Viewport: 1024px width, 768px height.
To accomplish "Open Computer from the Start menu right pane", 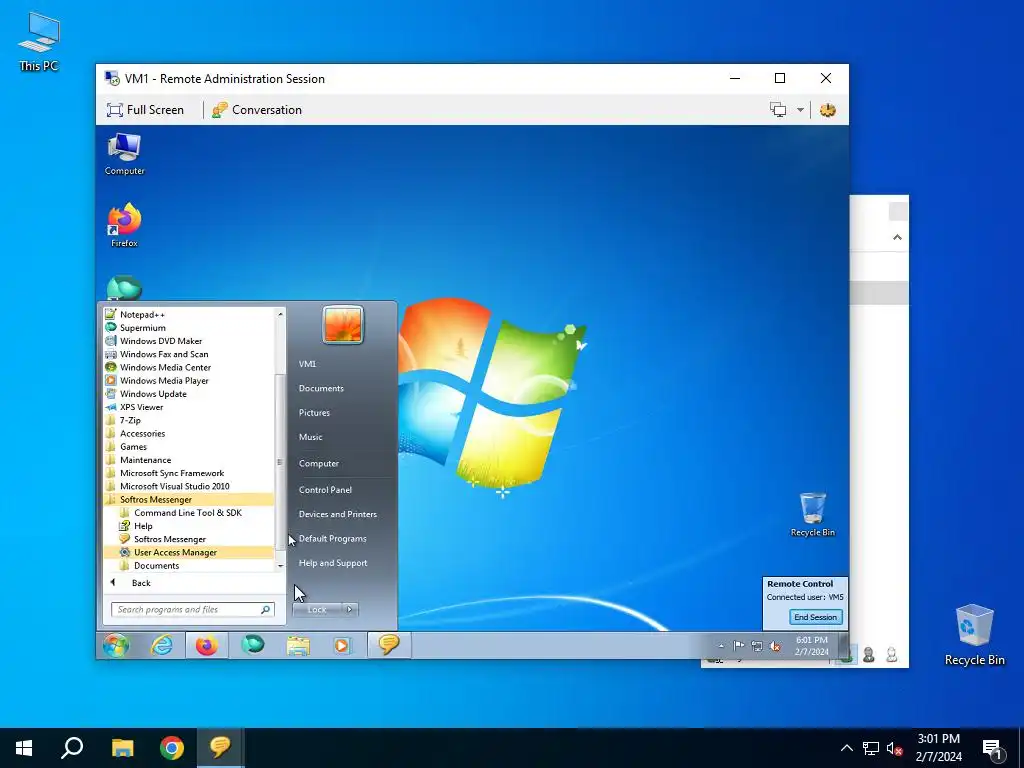I will click(x=319, y=463).
